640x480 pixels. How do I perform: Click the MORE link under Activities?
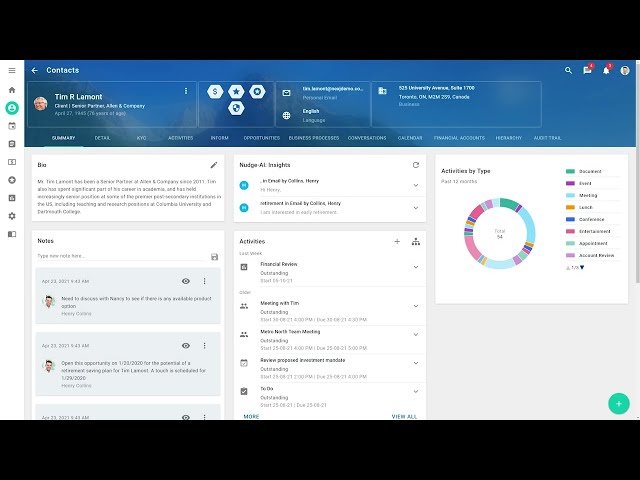click(x=251, y=416)
